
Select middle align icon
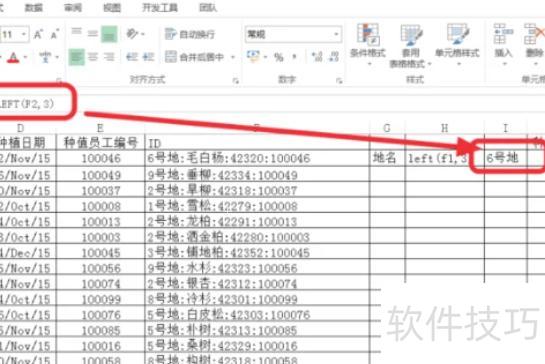point(92,33)
